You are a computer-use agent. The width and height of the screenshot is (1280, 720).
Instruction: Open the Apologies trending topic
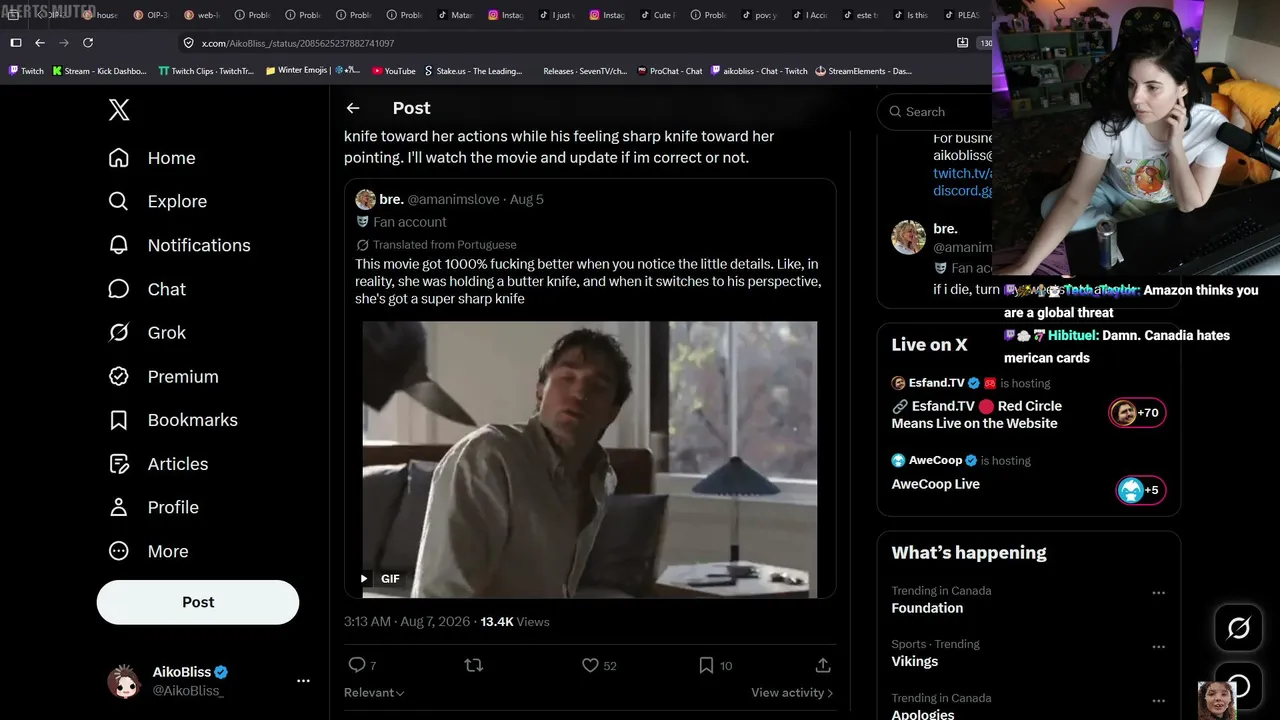click(x=922, y=714)
